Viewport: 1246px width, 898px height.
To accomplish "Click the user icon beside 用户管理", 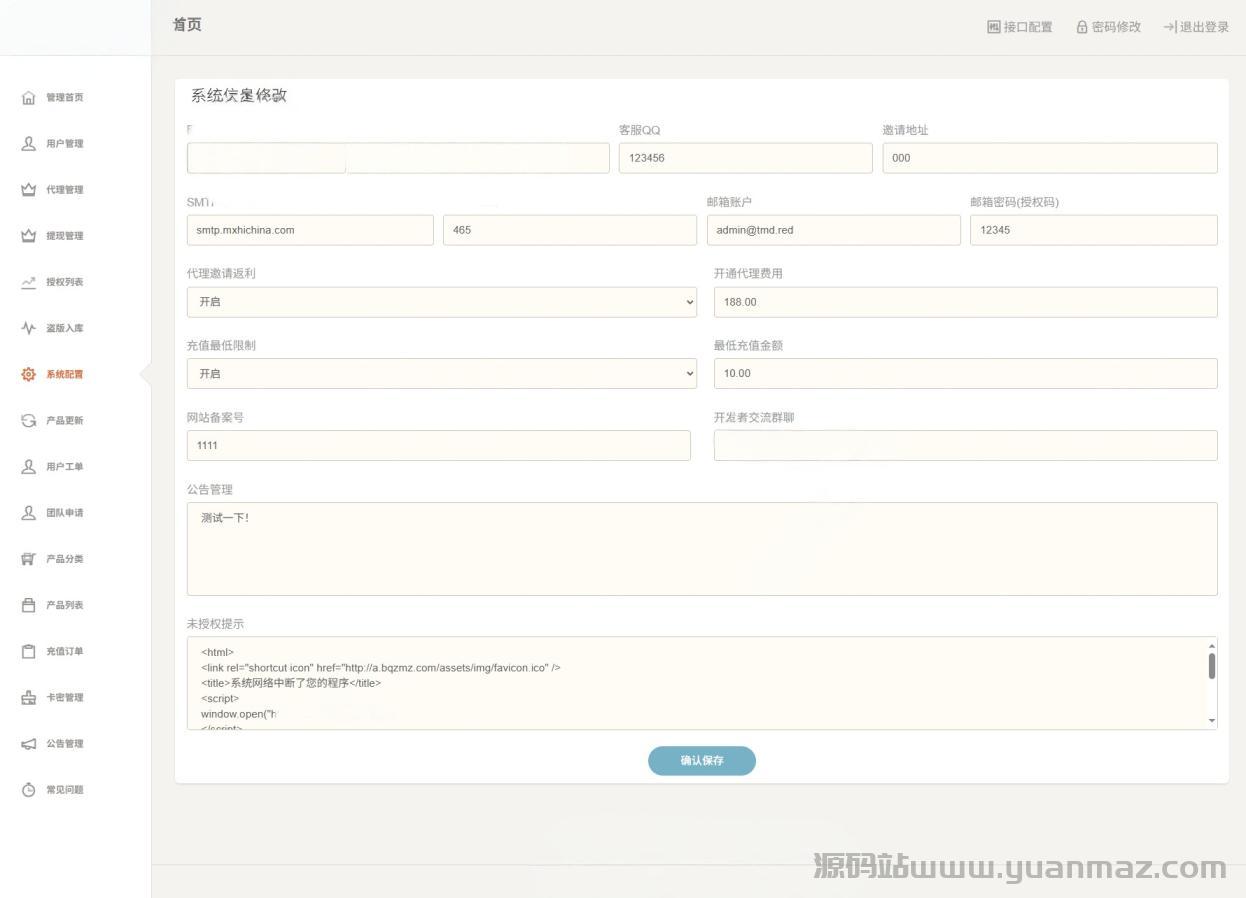I will 29,144.
